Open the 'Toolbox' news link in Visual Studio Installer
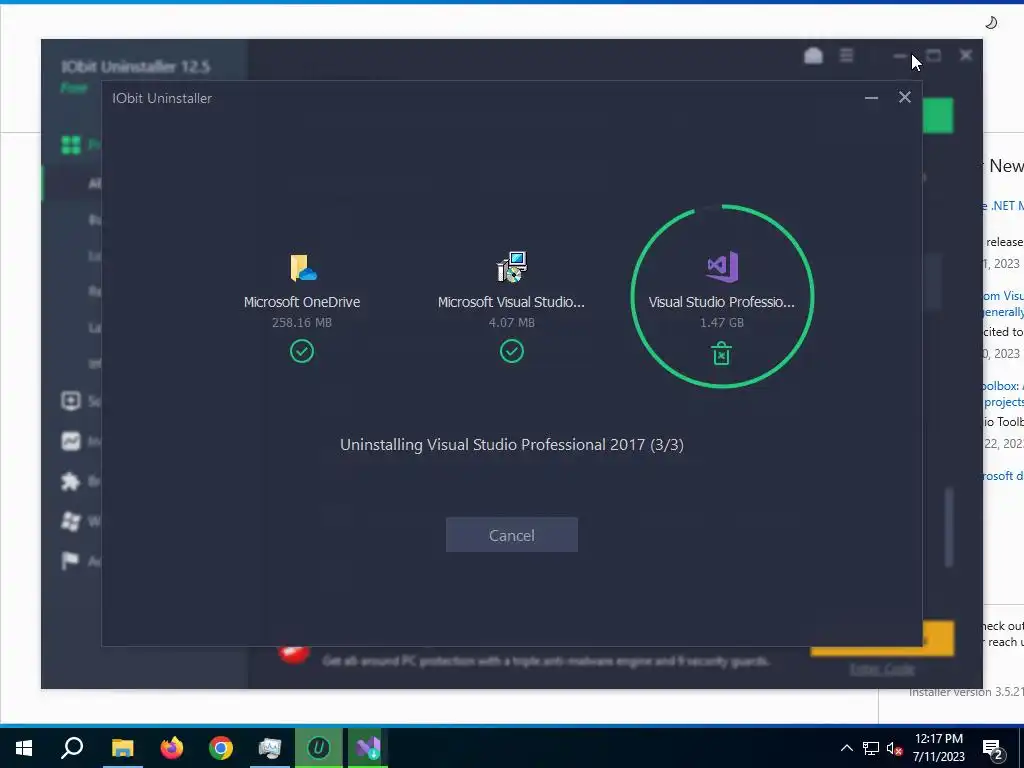Screen dimensions: 1024x768 point(1002,394)
